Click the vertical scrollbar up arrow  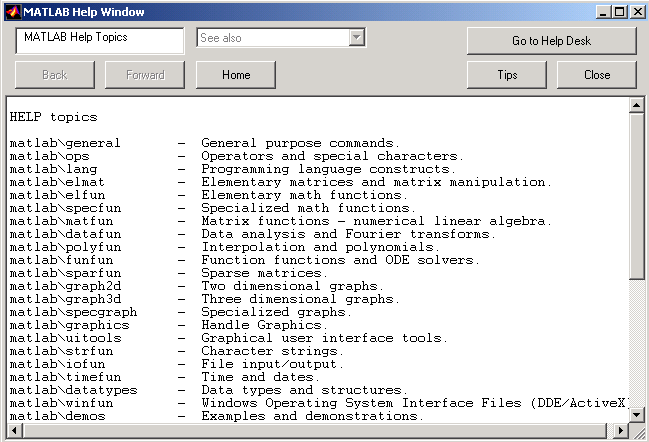(x=636, y=106)
